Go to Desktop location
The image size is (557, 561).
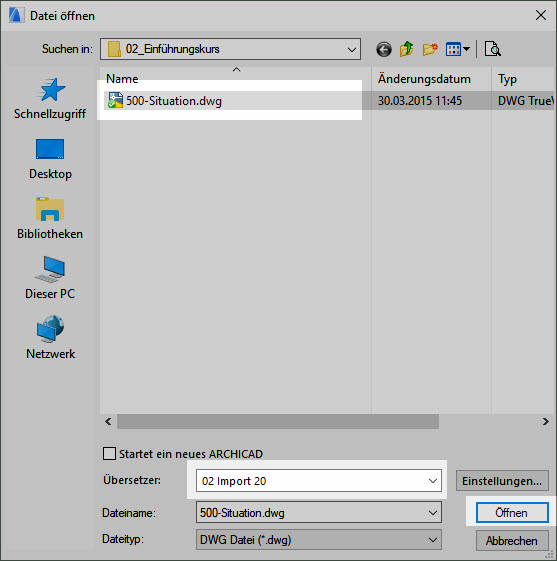(x=50, y=159)
